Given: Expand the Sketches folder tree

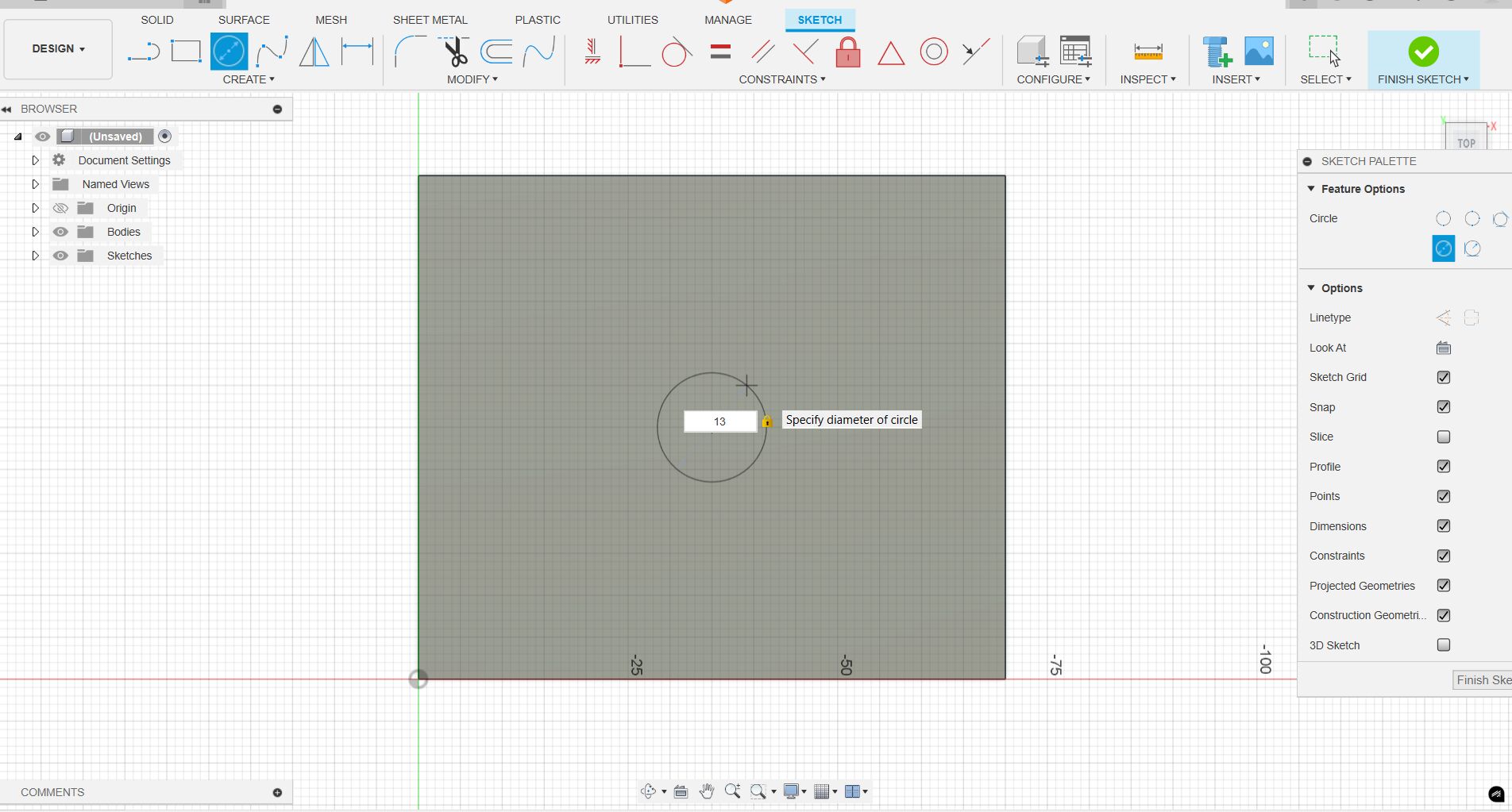Looking at the screenshot, I should pos(35,256).
